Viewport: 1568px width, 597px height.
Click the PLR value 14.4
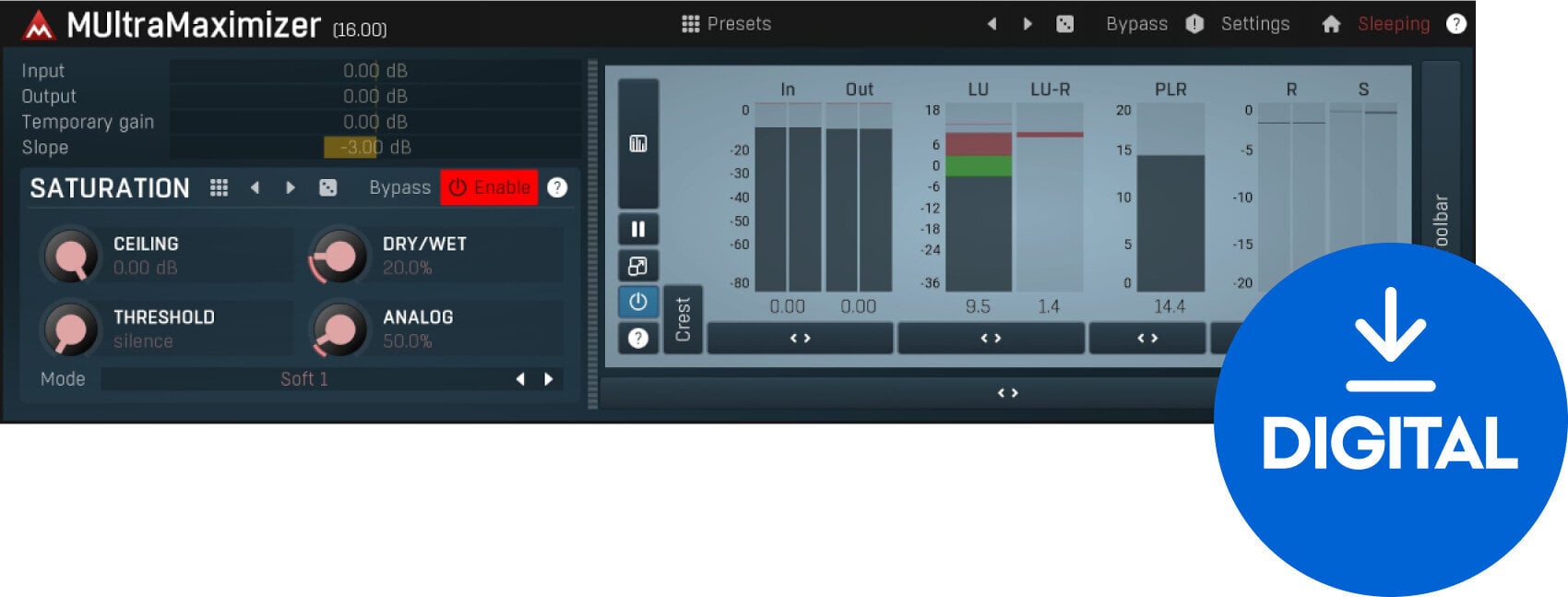pos(1170,306)
